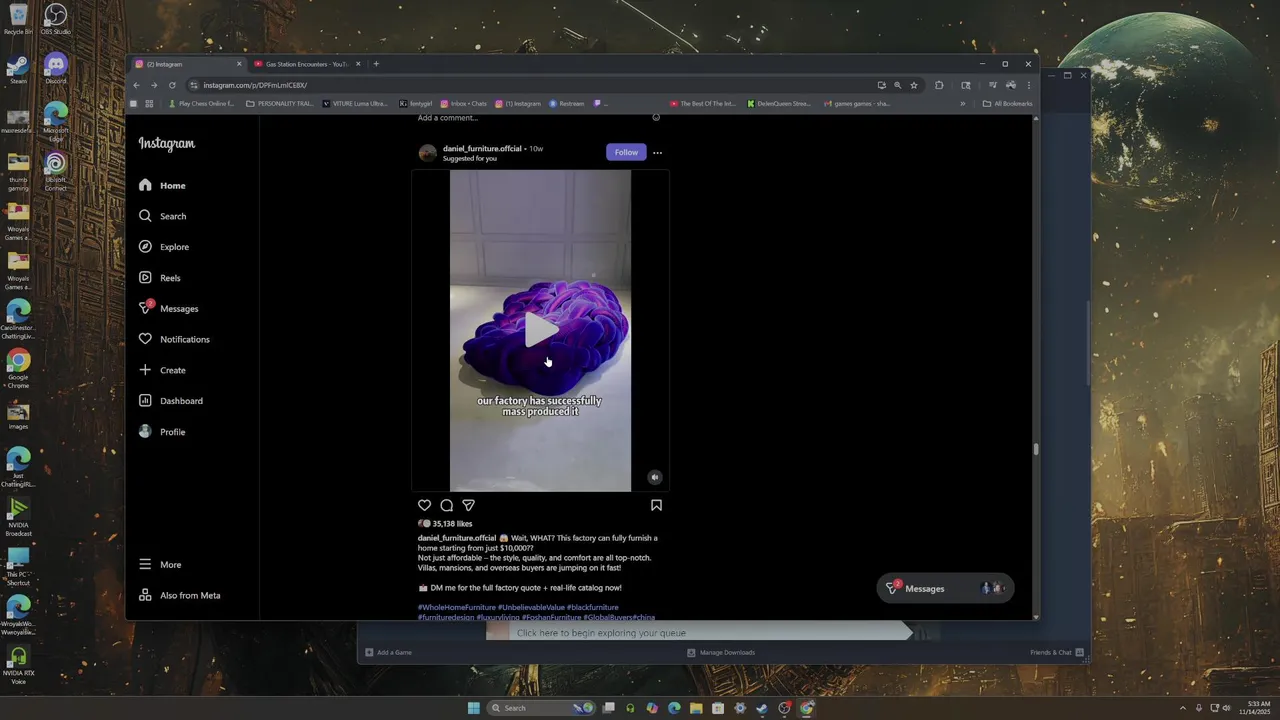
Task: Open Messages in the Instagram sidebar
Action: (168, 308)
